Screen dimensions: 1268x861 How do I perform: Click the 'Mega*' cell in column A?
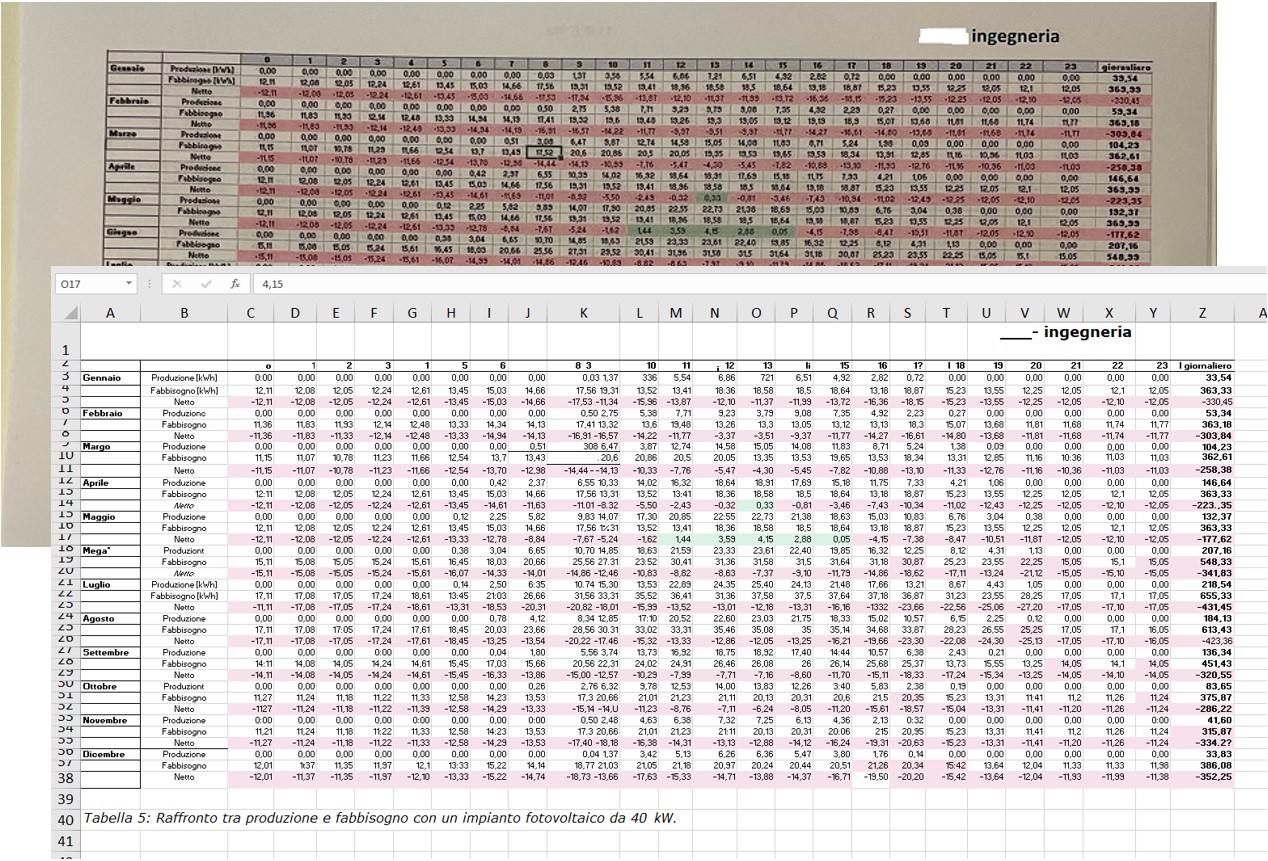pyautogui.click(x=110, y=549)
